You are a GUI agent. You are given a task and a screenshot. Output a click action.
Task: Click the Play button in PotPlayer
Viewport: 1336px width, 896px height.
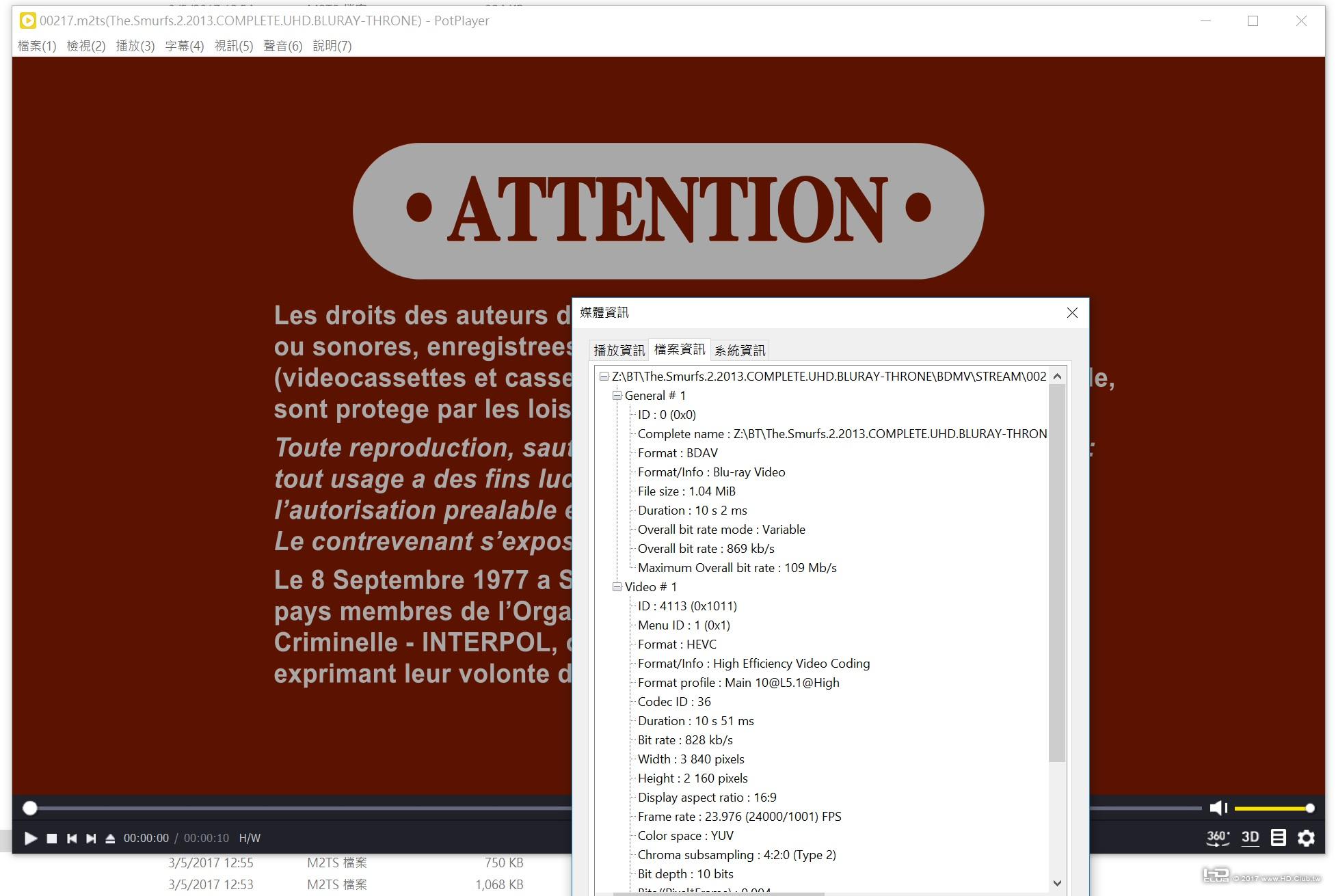30,838
